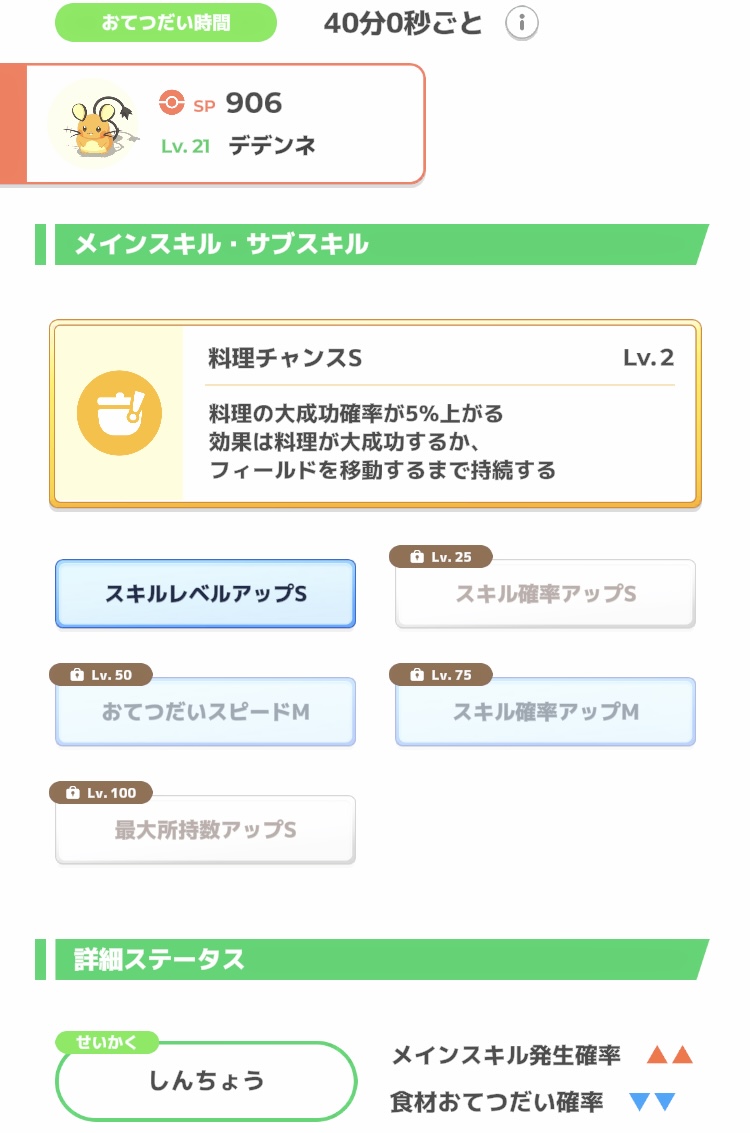This screenshot has width=750, height=1133.
Task: Tap the Lv. 25 lock badge
Action: pyautogui.click(x=441, y=557)
